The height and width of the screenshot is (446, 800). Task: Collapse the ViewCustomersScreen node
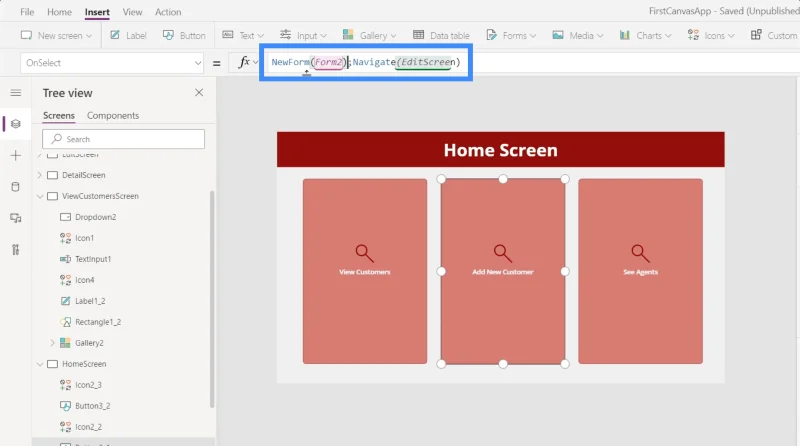click(40, 196)
